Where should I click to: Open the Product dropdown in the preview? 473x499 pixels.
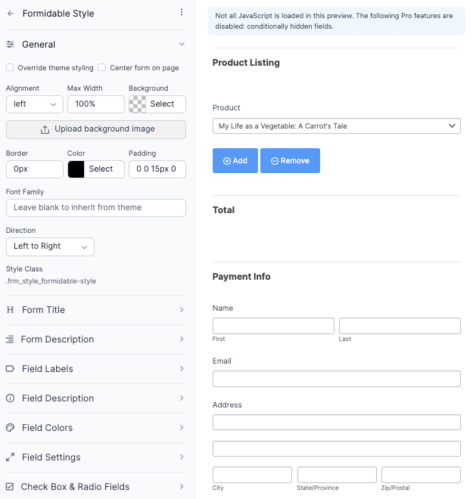click(x=336, y=126)
